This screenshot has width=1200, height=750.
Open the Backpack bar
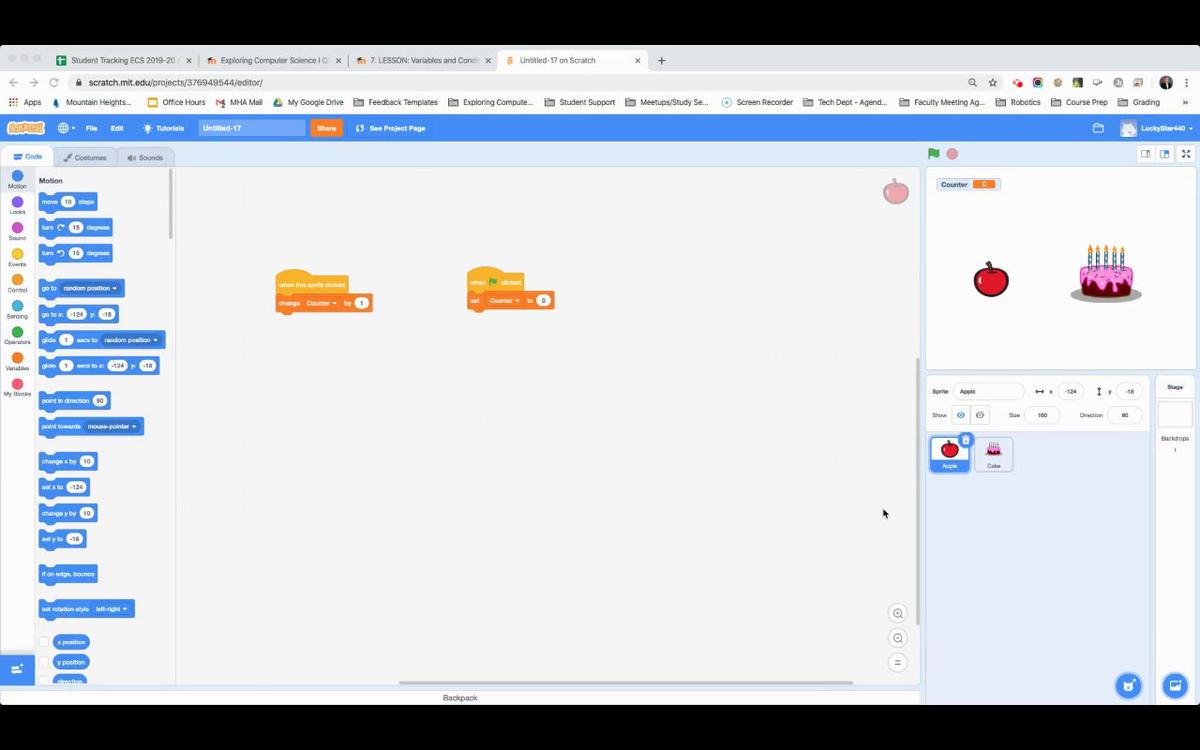(x=460, y=697)
